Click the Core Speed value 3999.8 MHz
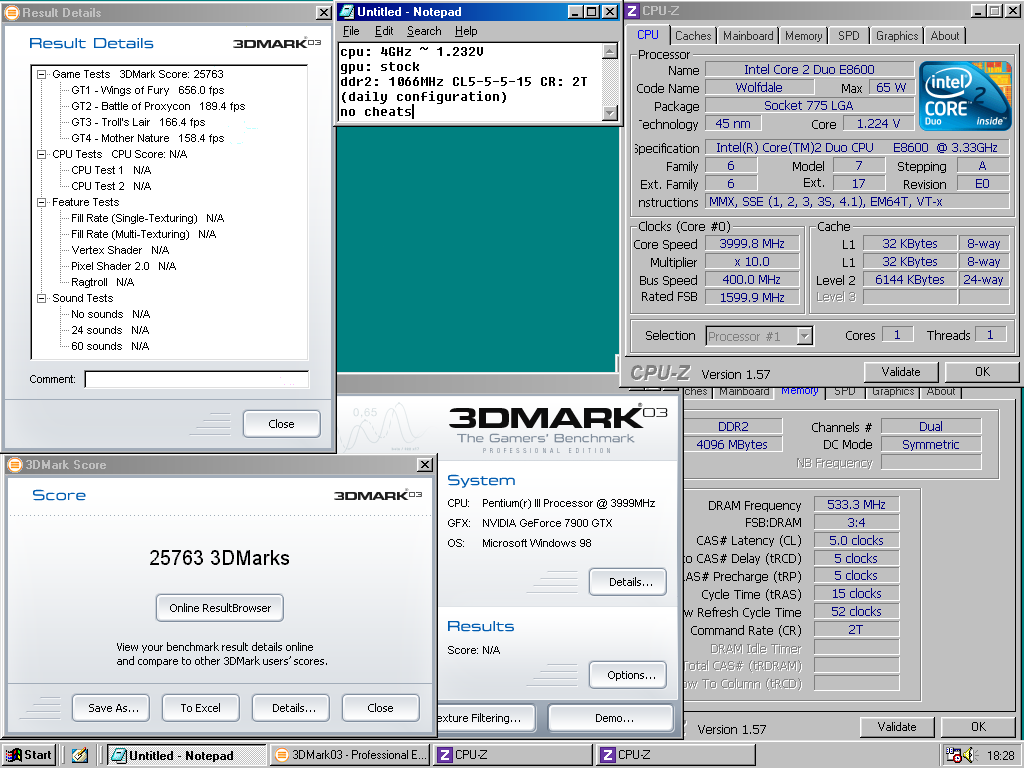 coord(752,244)
